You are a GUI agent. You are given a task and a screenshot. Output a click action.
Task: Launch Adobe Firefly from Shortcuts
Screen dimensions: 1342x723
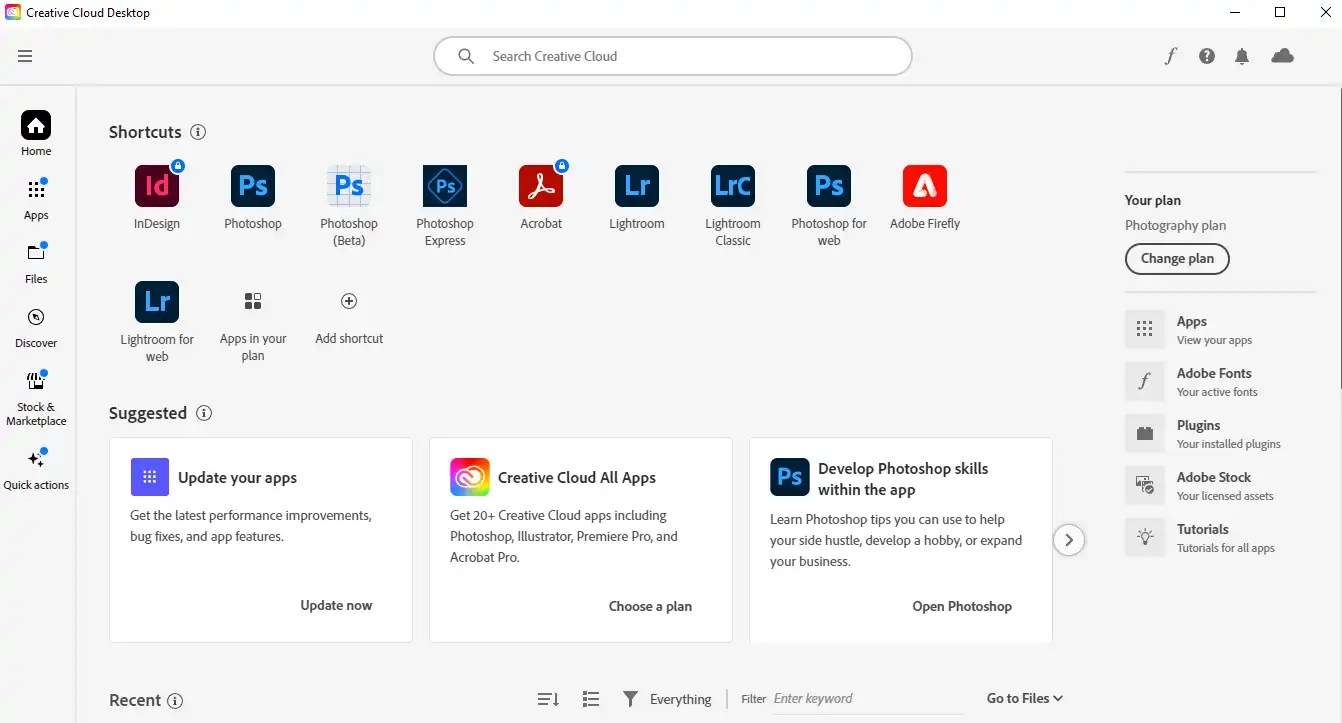(x=924, y=186)
